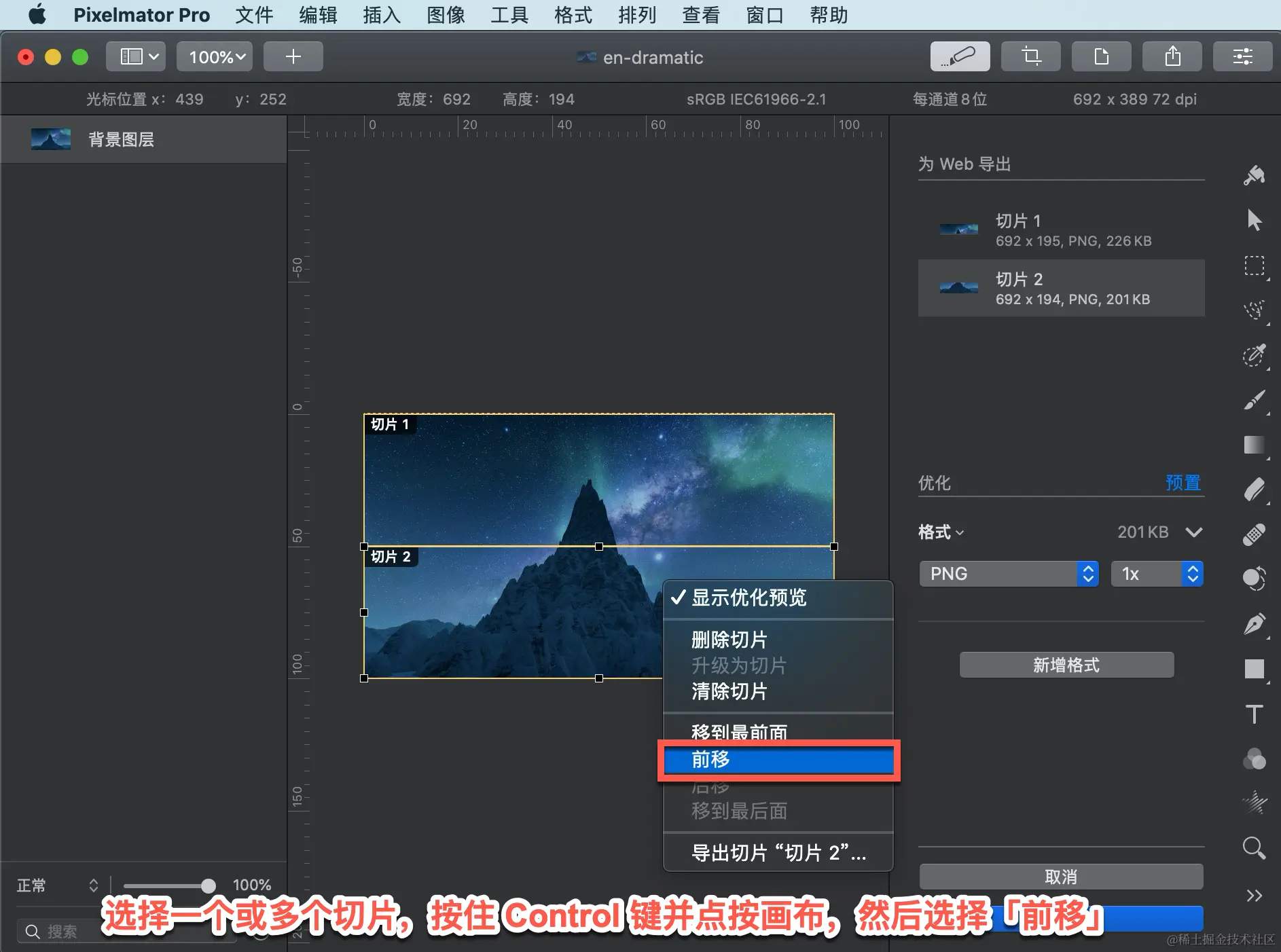Open the 工具 menu
The image size is (1281, 952).
(x=509, y=15)
